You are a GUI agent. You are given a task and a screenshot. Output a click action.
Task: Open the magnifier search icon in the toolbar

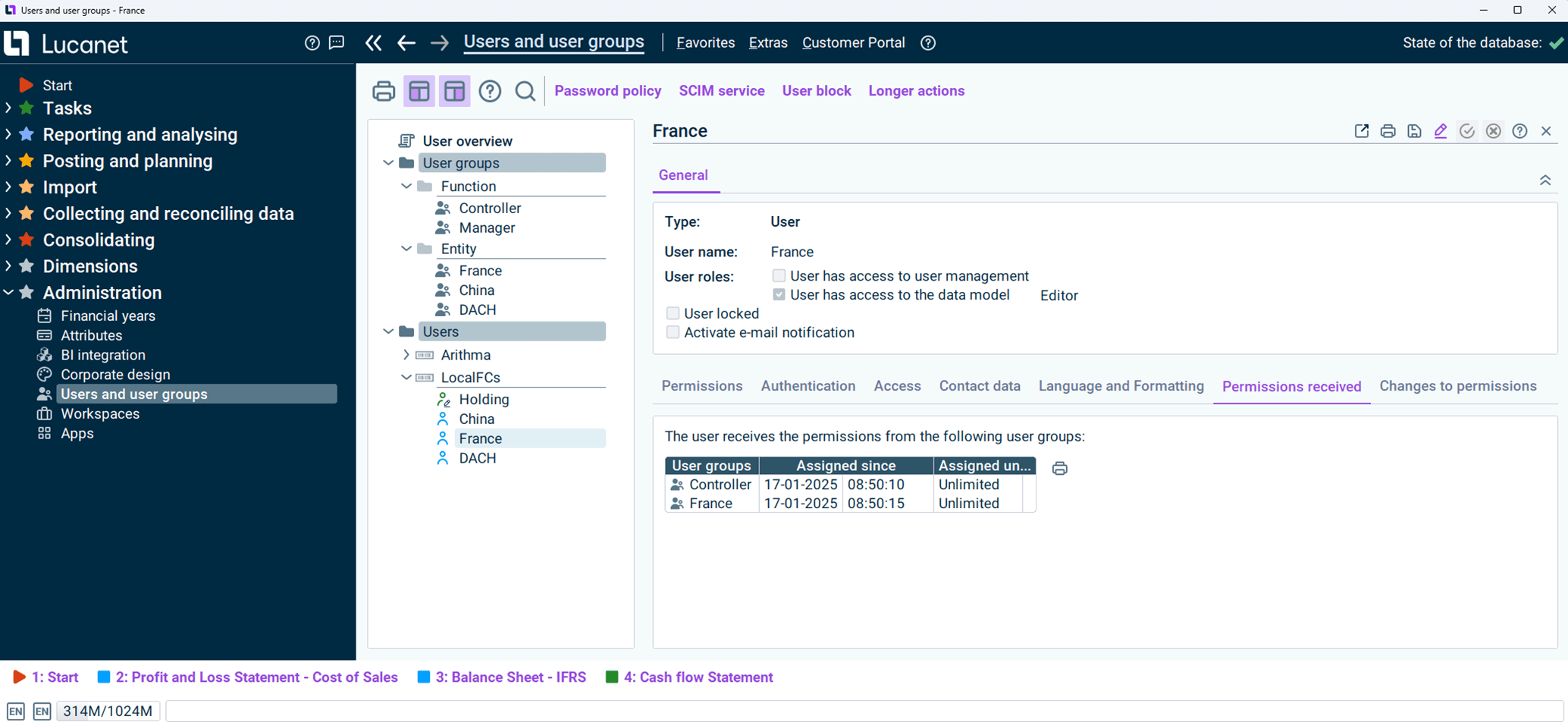tap(525, 91)
